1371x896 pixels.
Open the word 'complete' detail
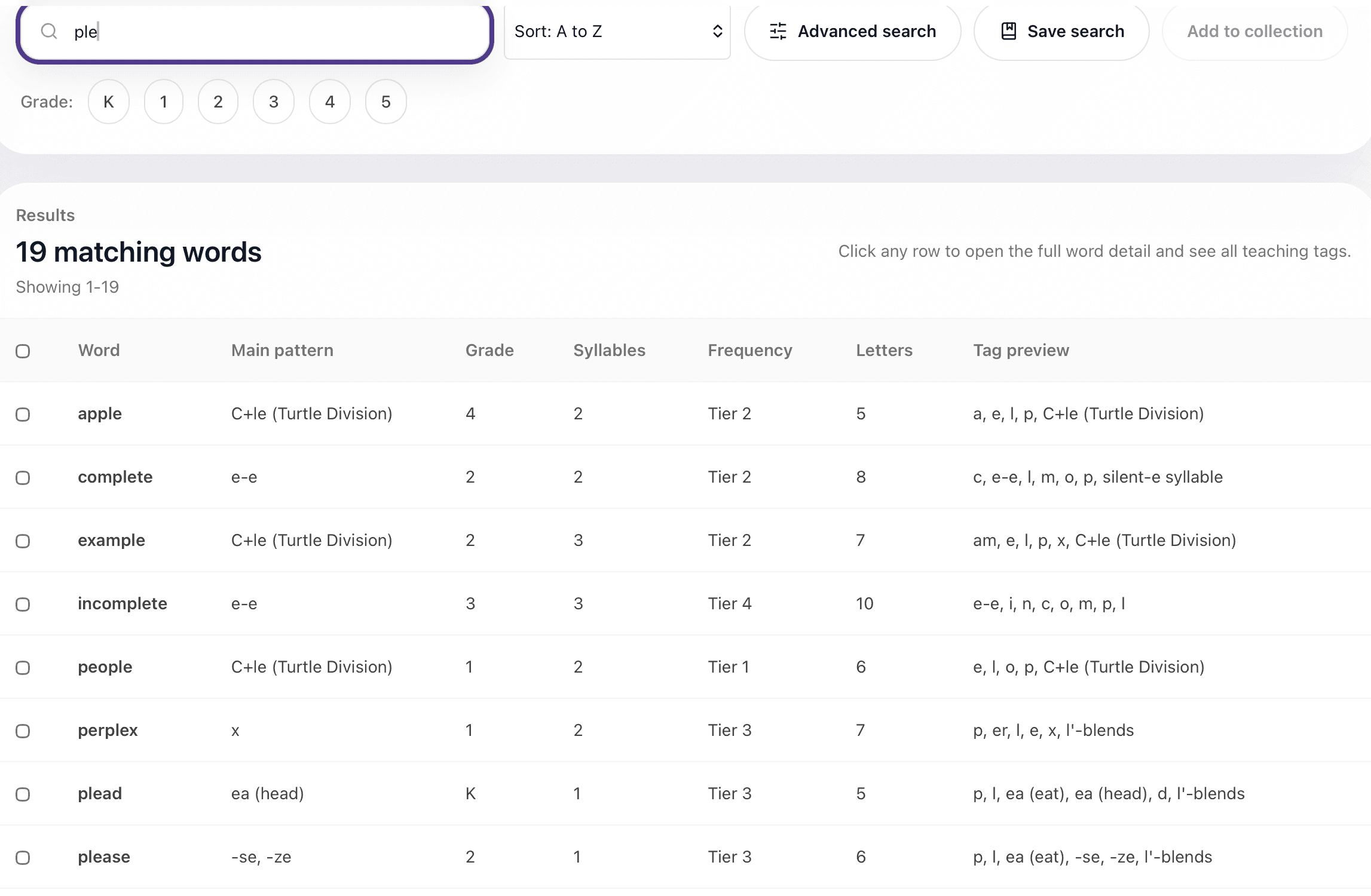click(115, 477)
